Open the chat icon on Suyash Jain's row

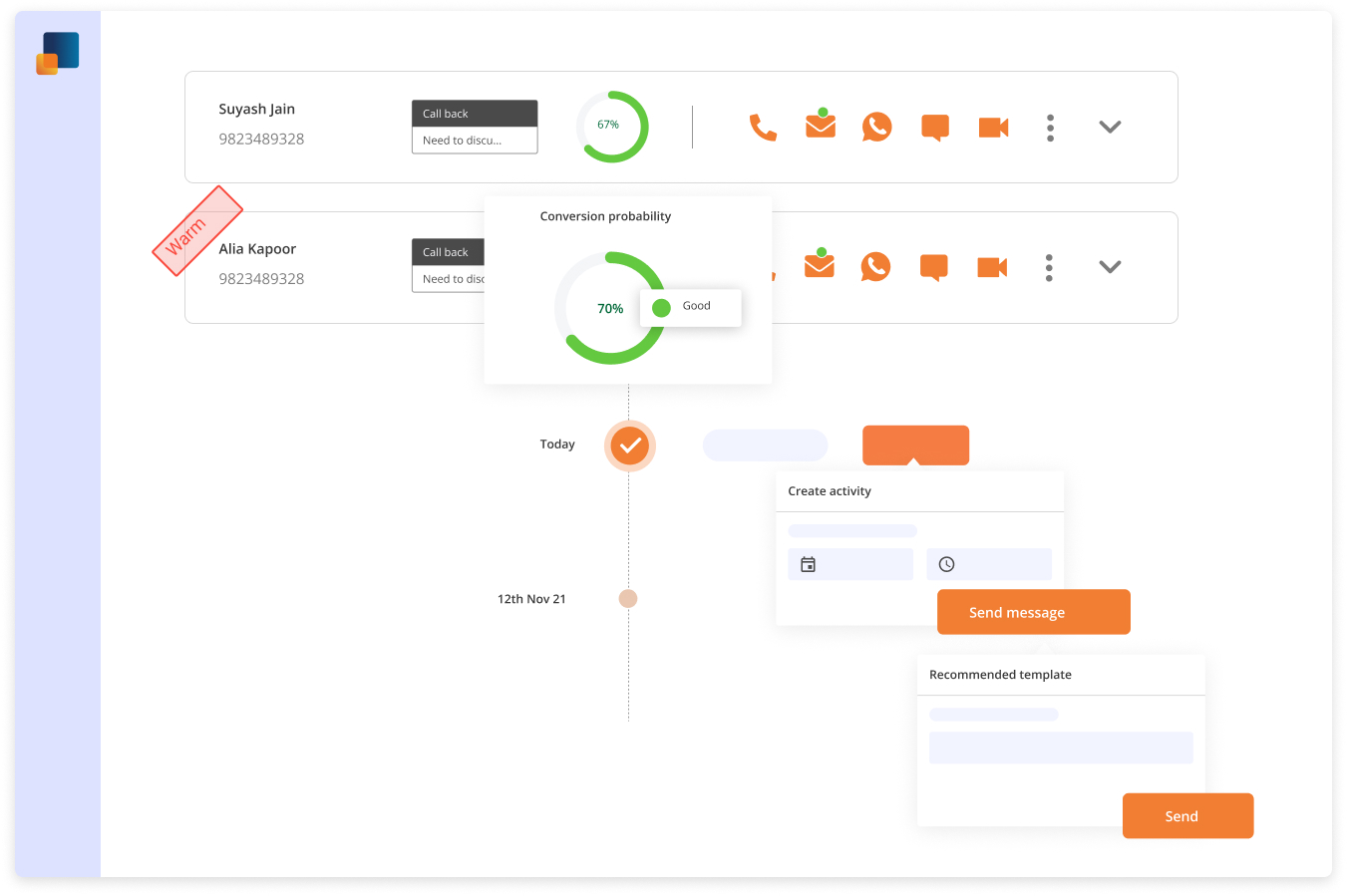point(934,127)
